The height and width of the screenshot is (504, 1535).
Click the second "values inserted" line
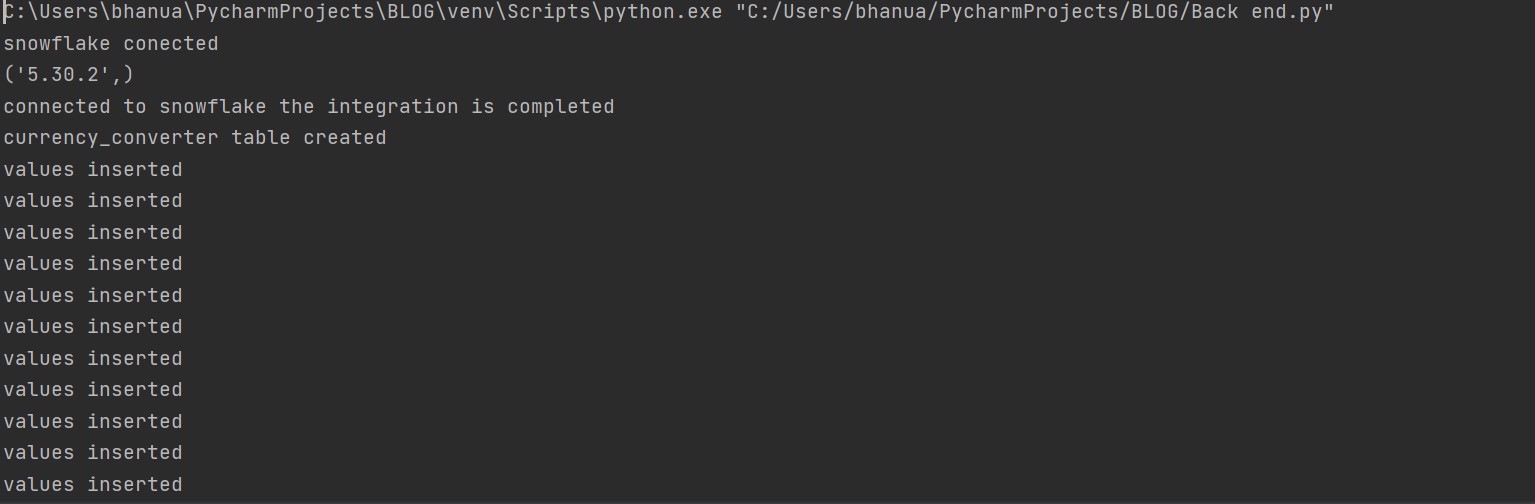coord(93,201)
